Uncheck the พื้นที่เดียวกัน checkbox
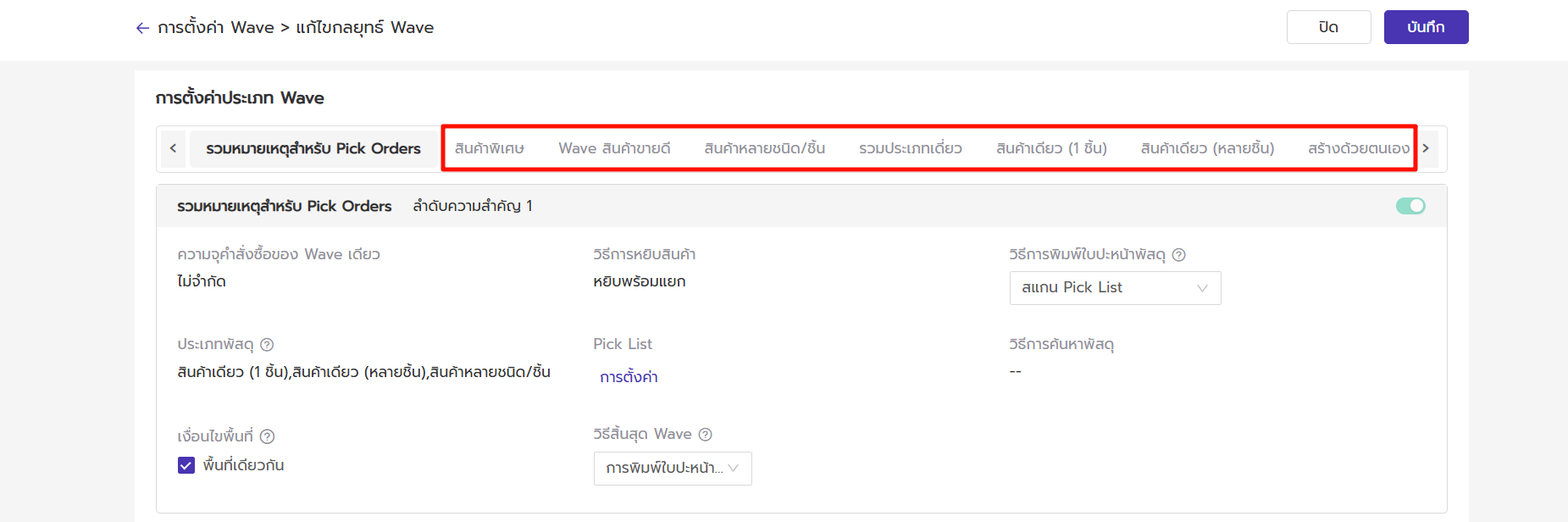The image size is (1568, 522). tap(186, 465)
